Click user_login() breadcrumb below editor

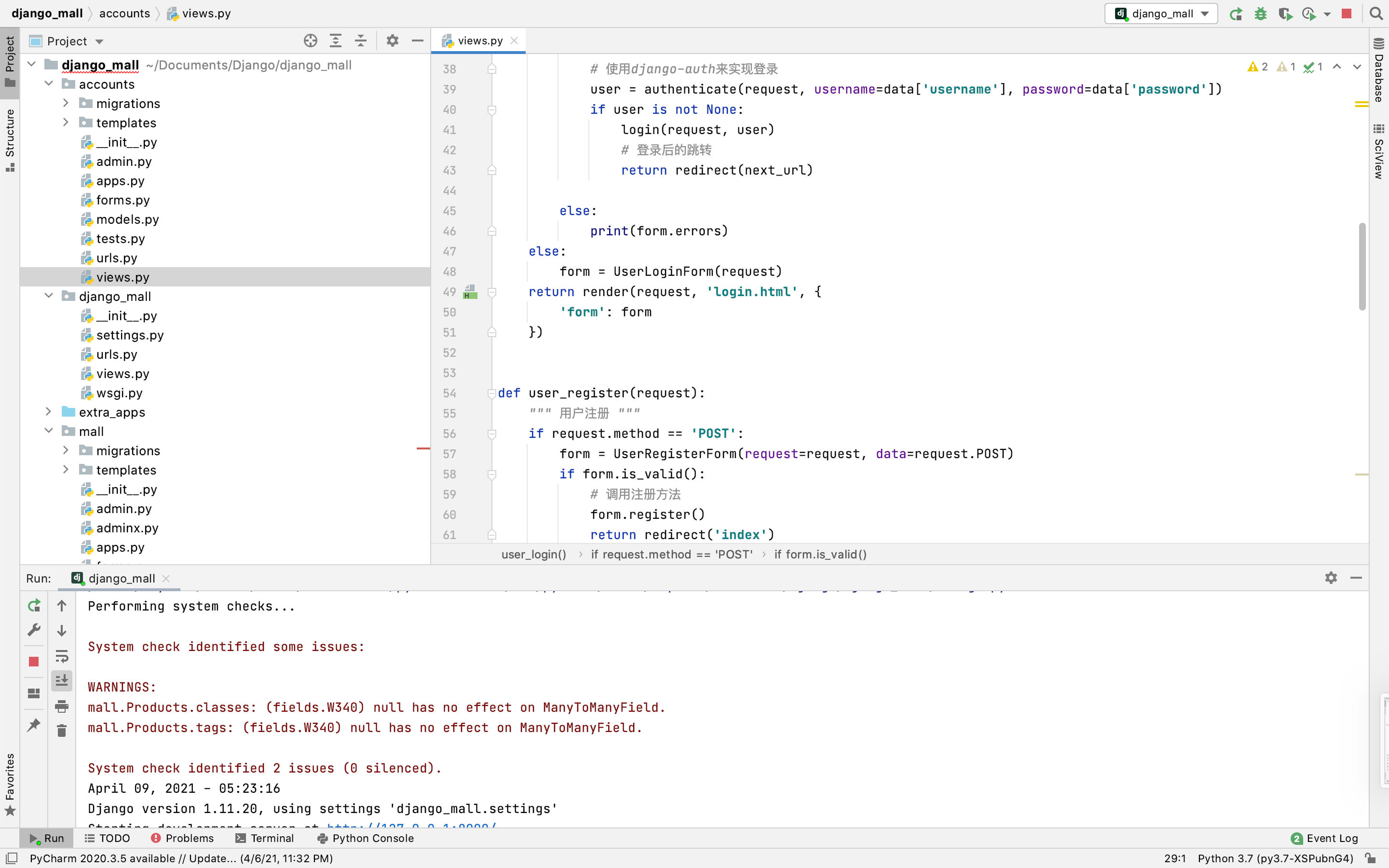pyautogui.click(x=534, y=555)
